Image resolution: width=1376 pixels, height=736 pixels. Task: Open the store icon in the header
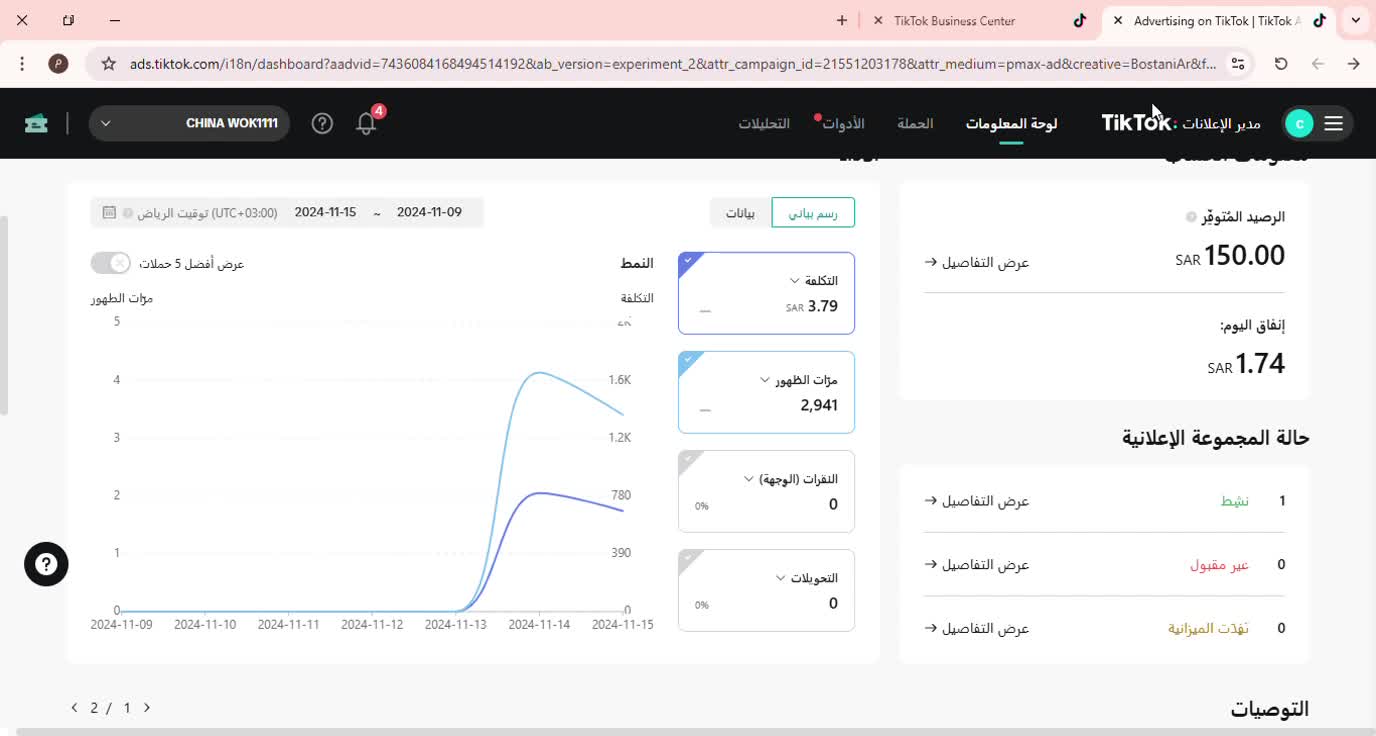[36, 123]
